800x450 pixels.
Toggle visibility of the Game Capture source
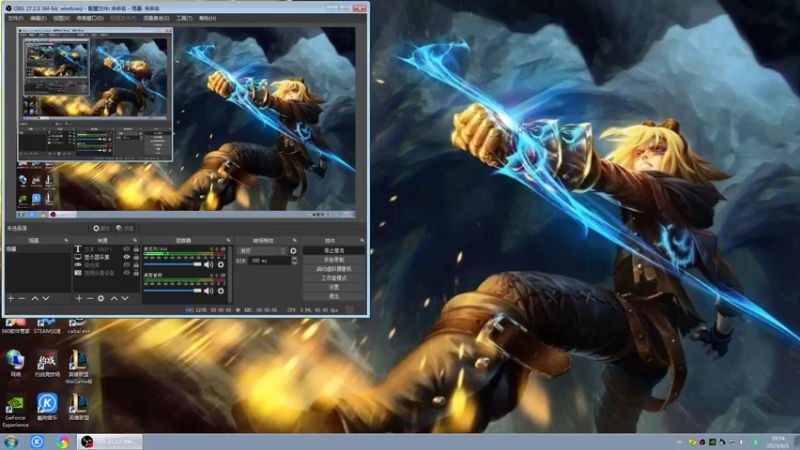127,265
